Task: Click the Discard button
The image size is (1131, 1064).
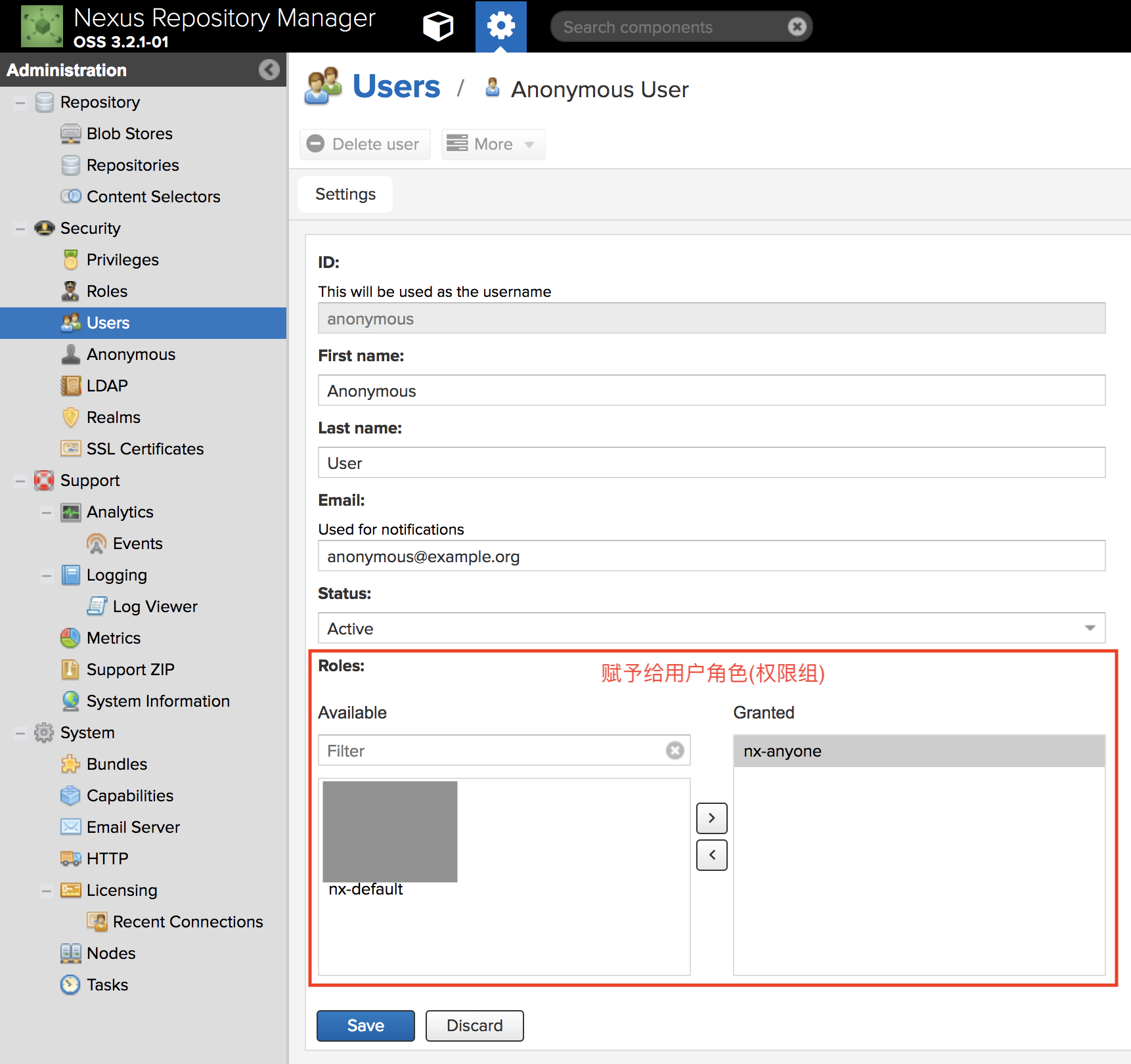Action: pos(475,1026)
